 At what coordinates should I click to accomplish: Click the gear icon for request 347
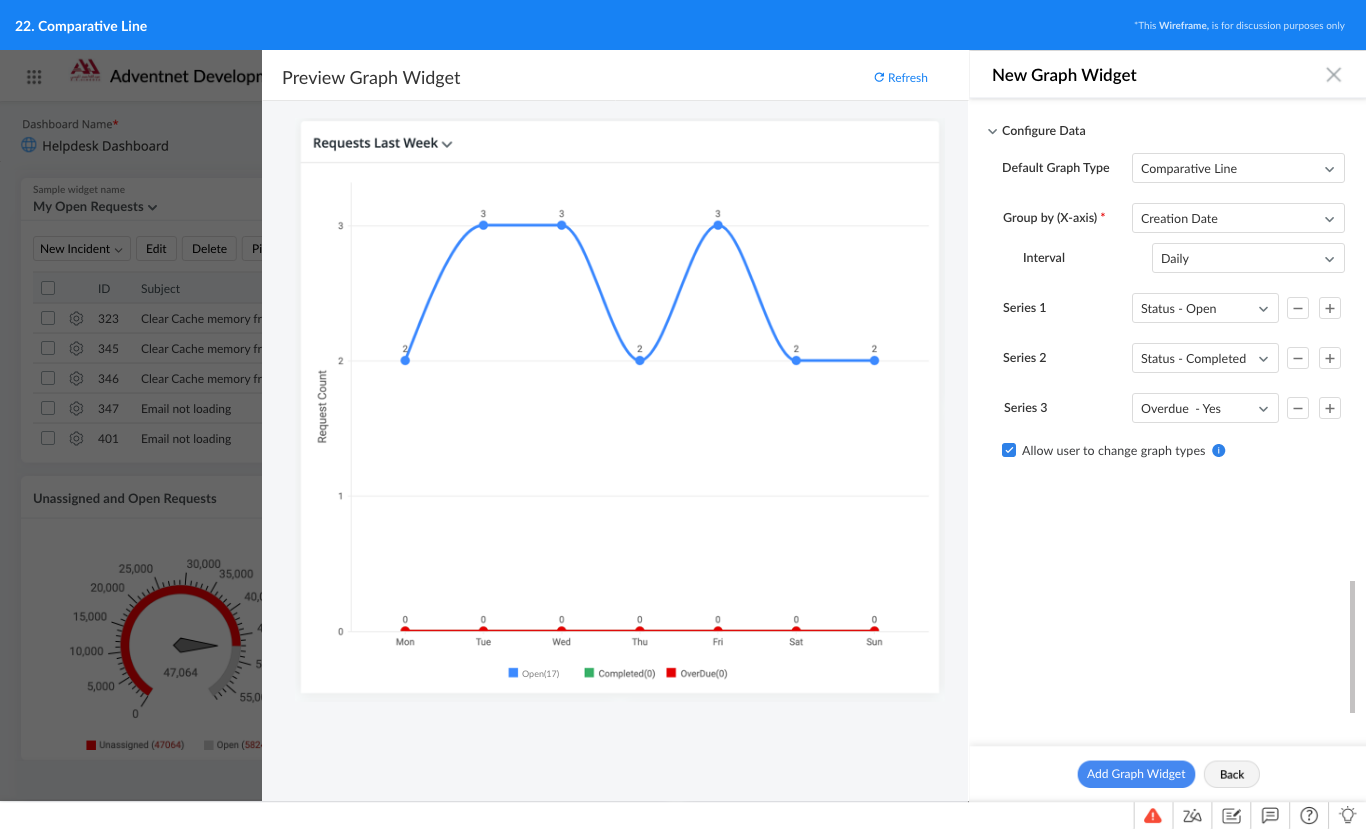pos(76,409)
